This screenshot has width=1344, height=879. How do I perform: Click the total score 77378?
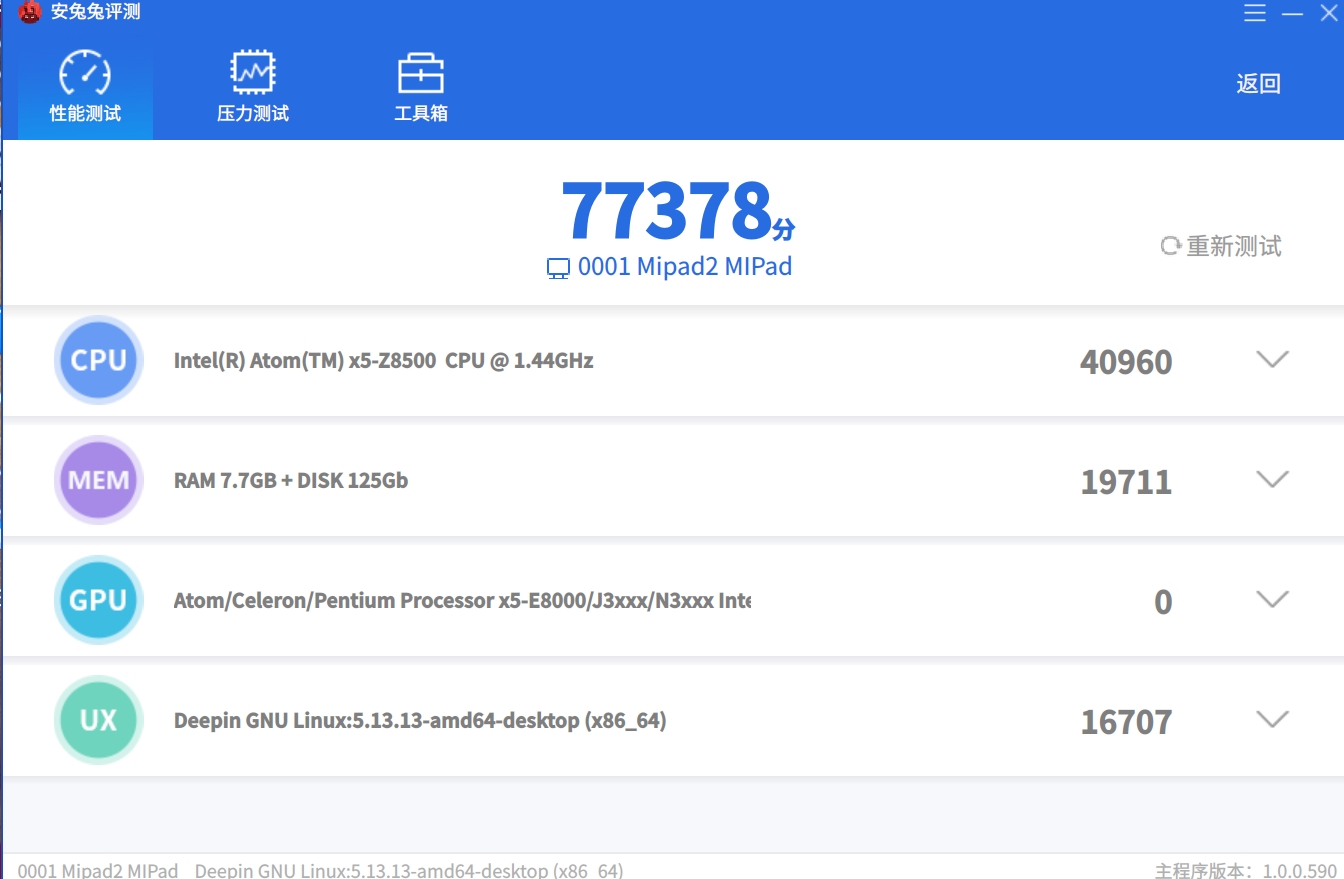click(x=667, y=211)
